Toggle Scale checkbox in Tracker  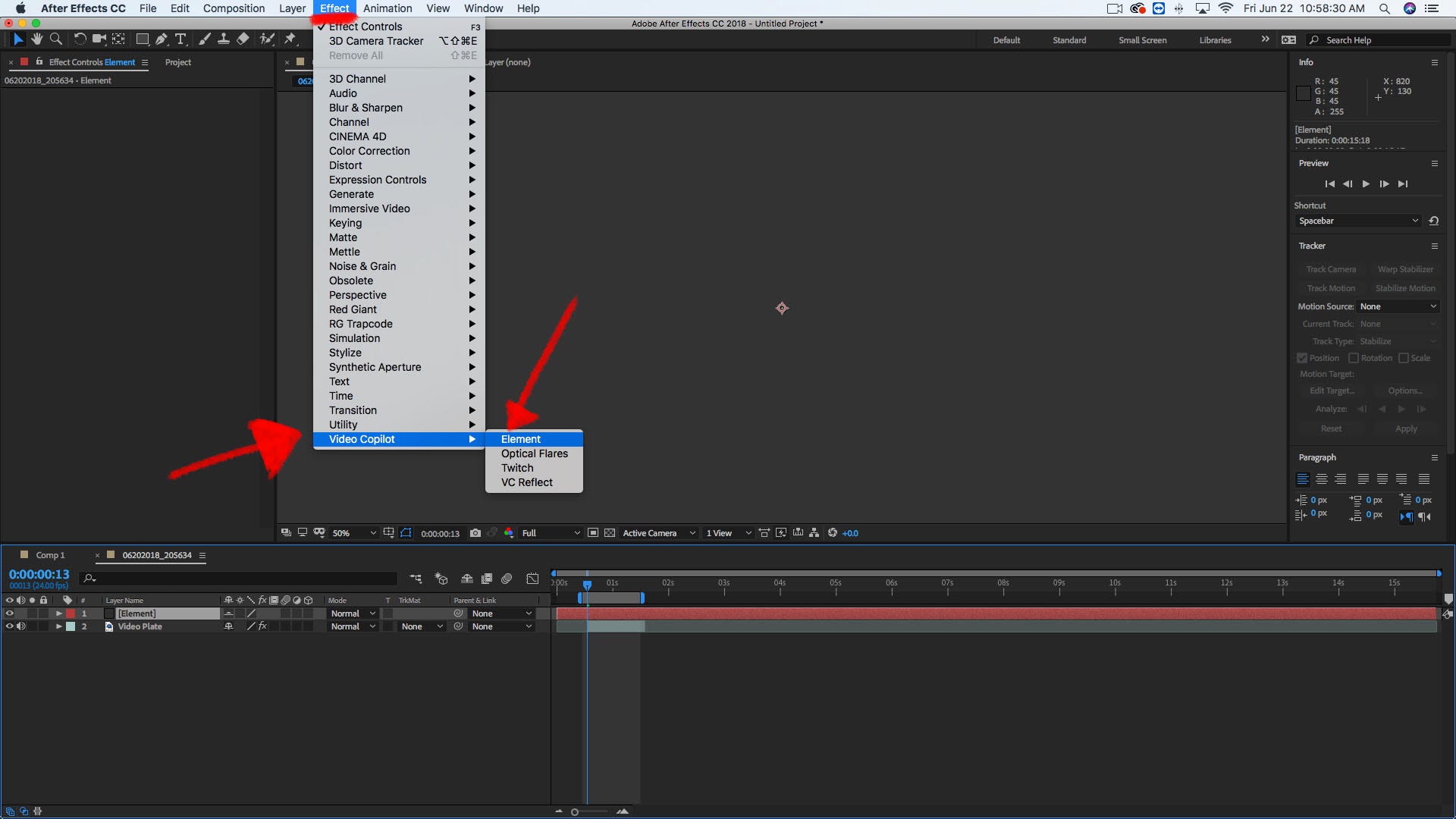coord(1404,358)
